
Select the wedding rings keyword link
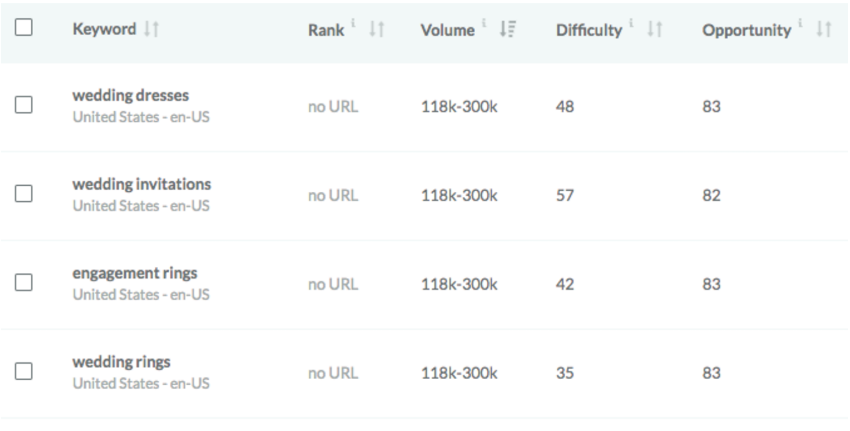[x=121, y=362]
